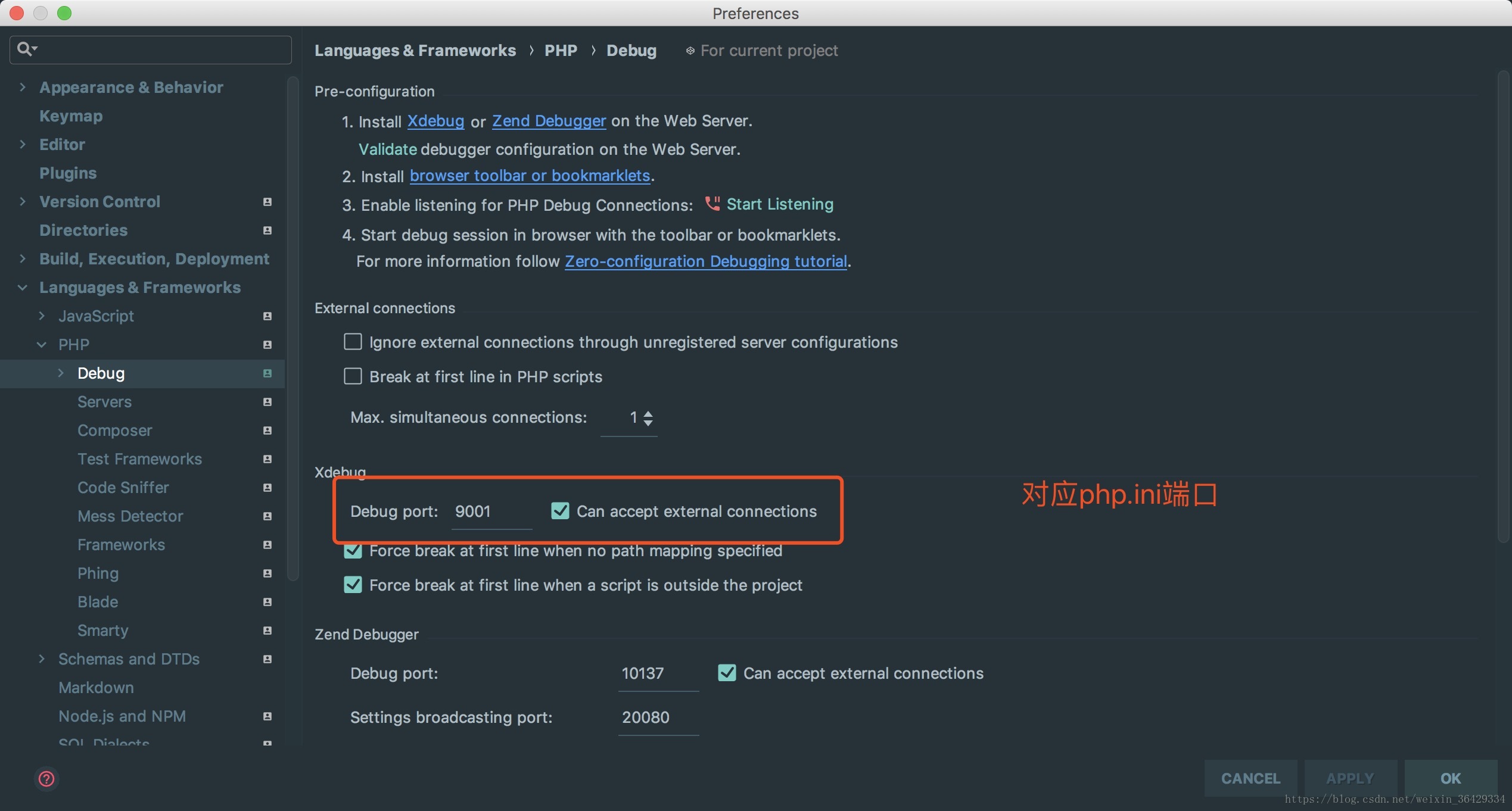Image resolution: width=1512 pixels, height=811 pixels.
Task: Click project-level icon beside Servers
Action: click(x=267, y=402)
